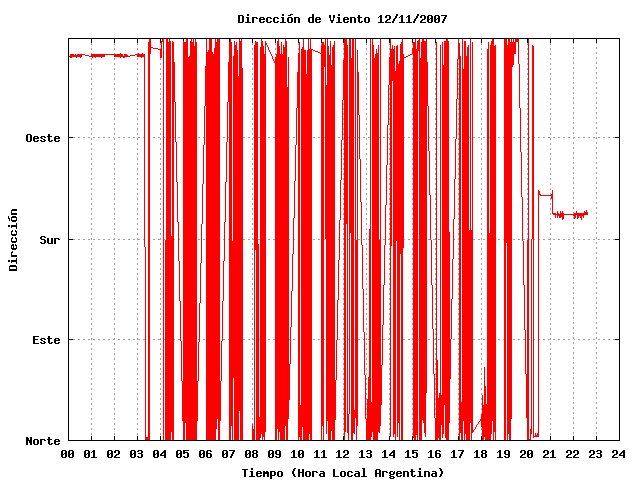This screenshot has height=480, width=640.
Task: Select the 'Norte' y-axis tick label
Action: coord(43,441)
